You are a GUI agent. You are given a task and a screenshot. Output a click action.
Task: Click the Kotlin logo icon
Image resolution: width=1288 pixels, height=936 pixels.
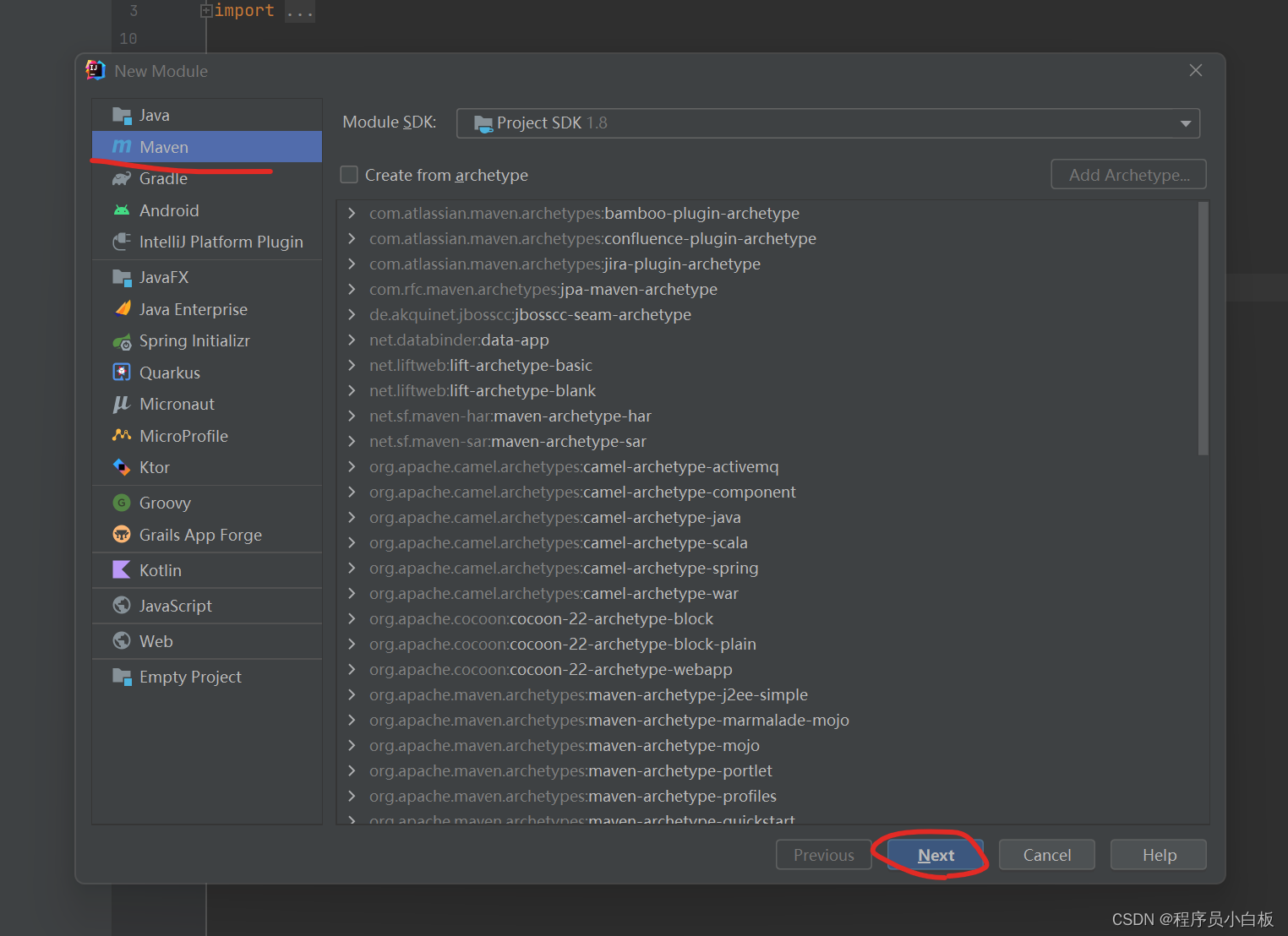(x=122, y=570)
